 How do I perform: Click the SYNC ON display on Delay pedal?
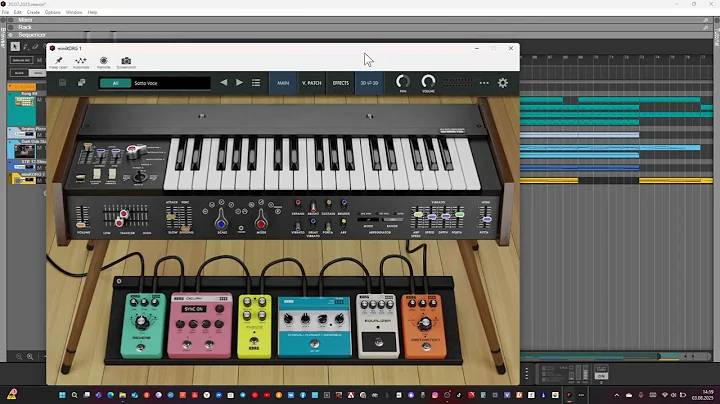[x=194, y=309]
